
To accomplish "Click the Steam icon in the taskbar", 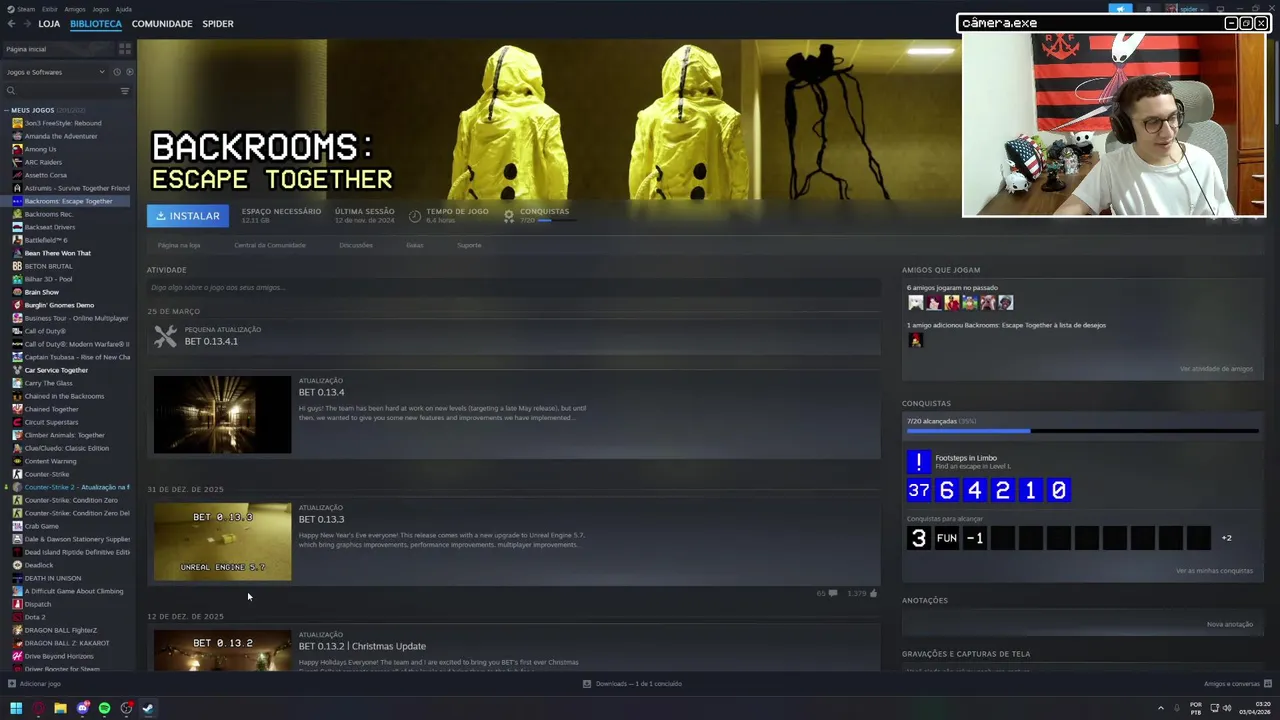I will coord(147,708).
